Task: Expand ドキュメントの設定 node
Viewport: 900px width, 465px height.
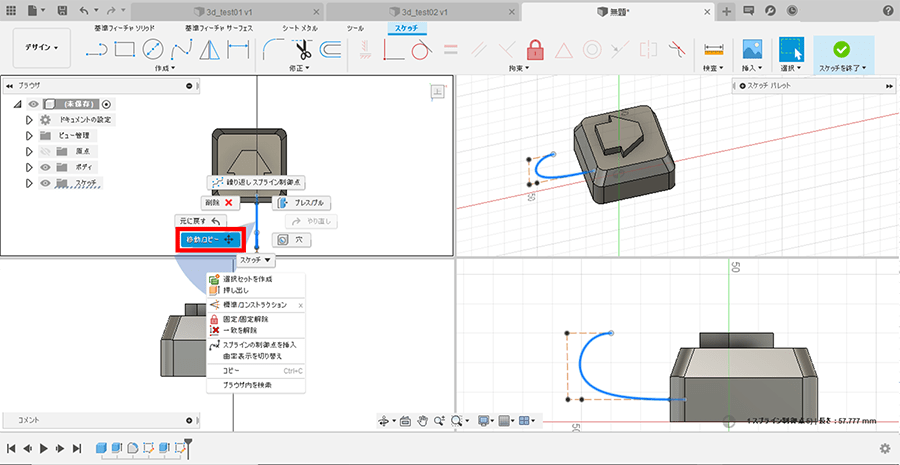Action: 29,120
